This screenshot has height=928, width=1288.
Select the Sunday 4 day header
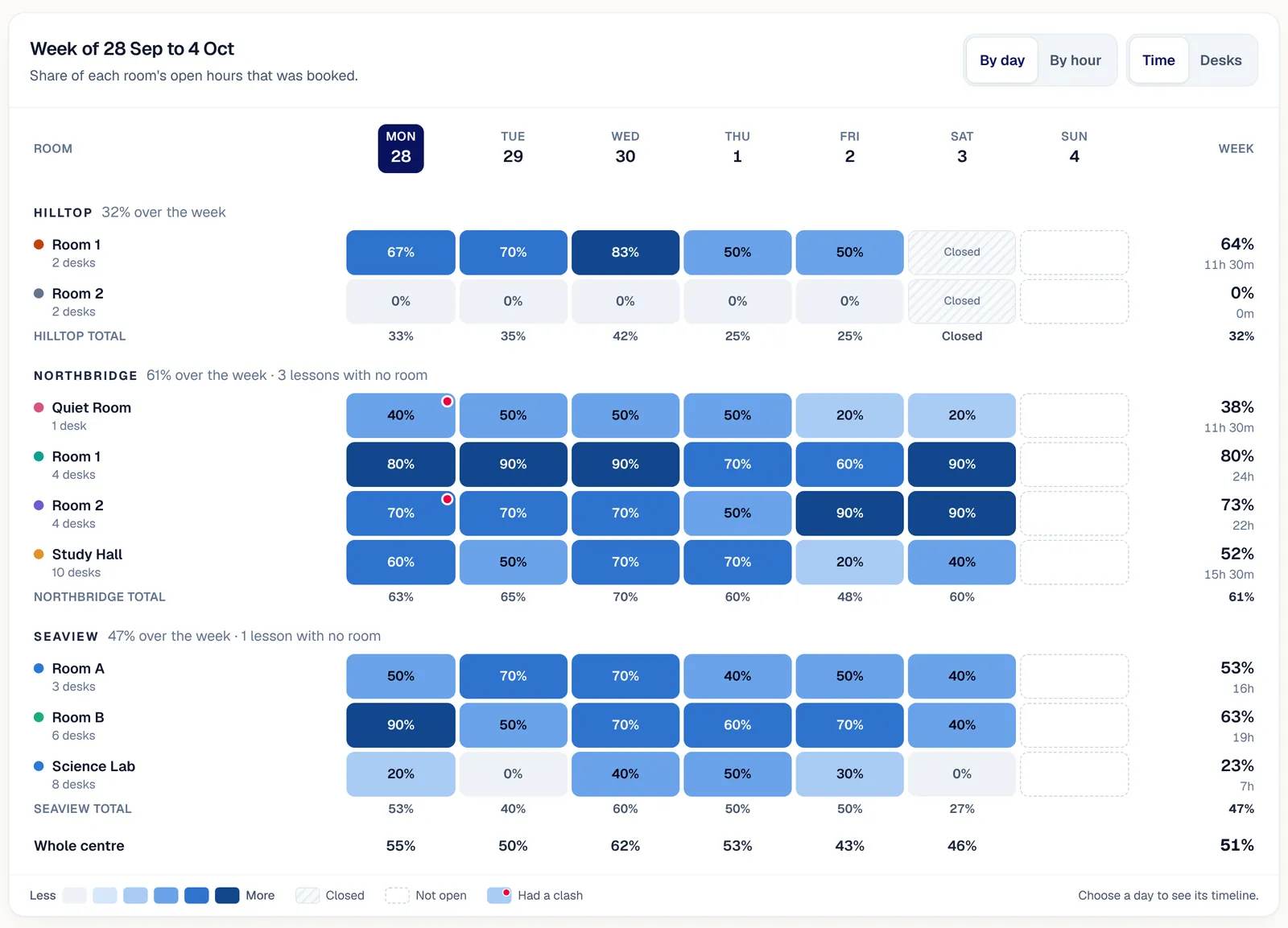pyautogui.click(x=1074, y=148)
